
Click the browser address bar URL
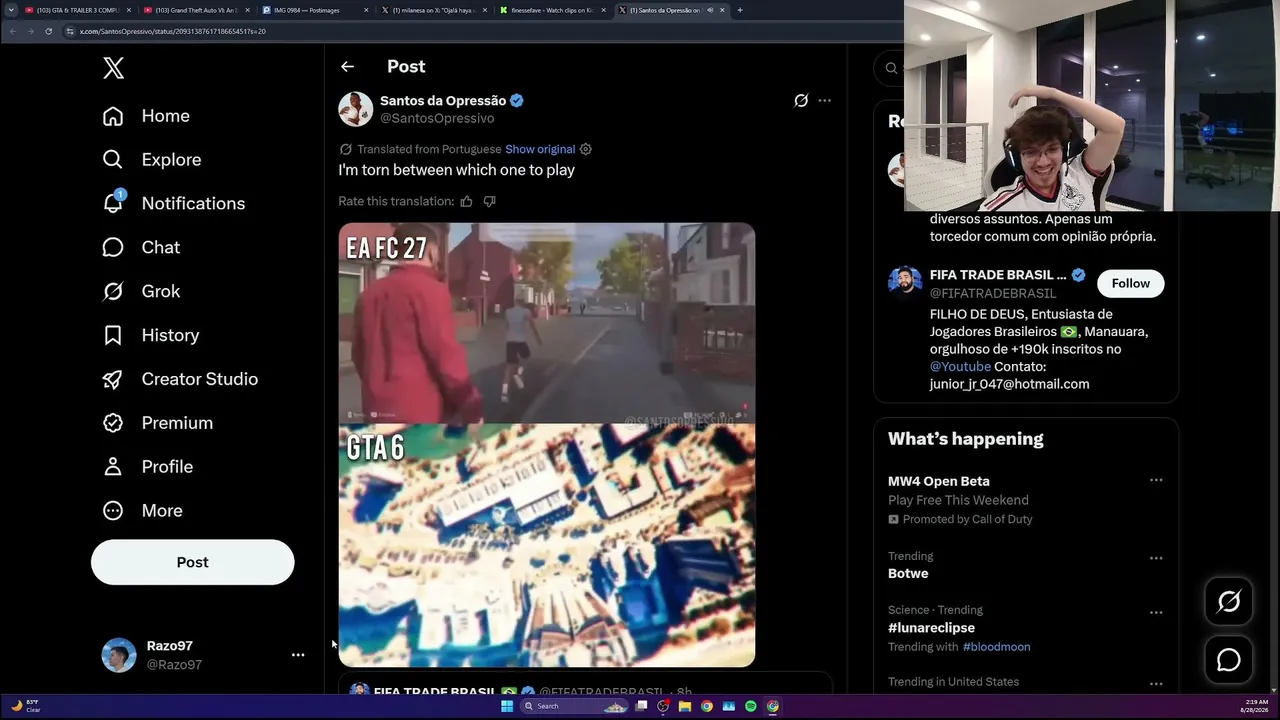173,31
